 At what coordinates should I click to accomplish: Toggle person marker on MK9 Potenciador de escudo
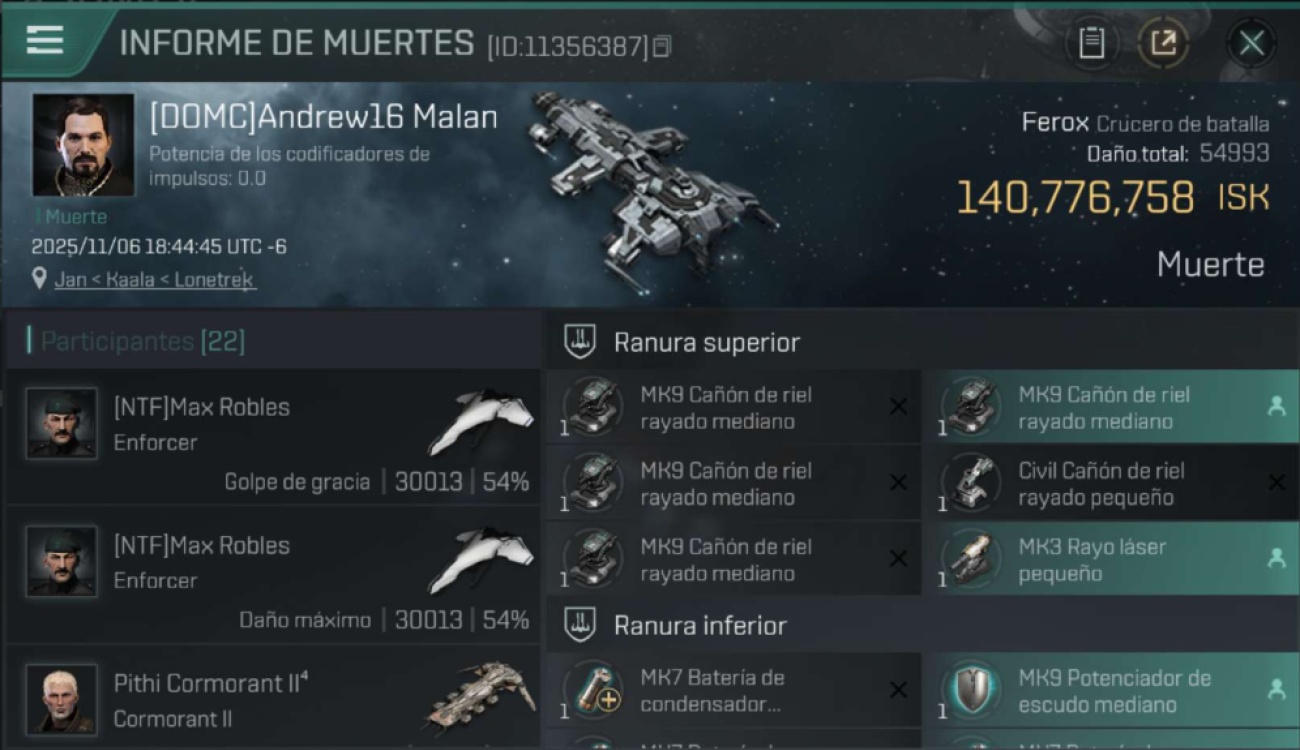(x=1276, y=690)
